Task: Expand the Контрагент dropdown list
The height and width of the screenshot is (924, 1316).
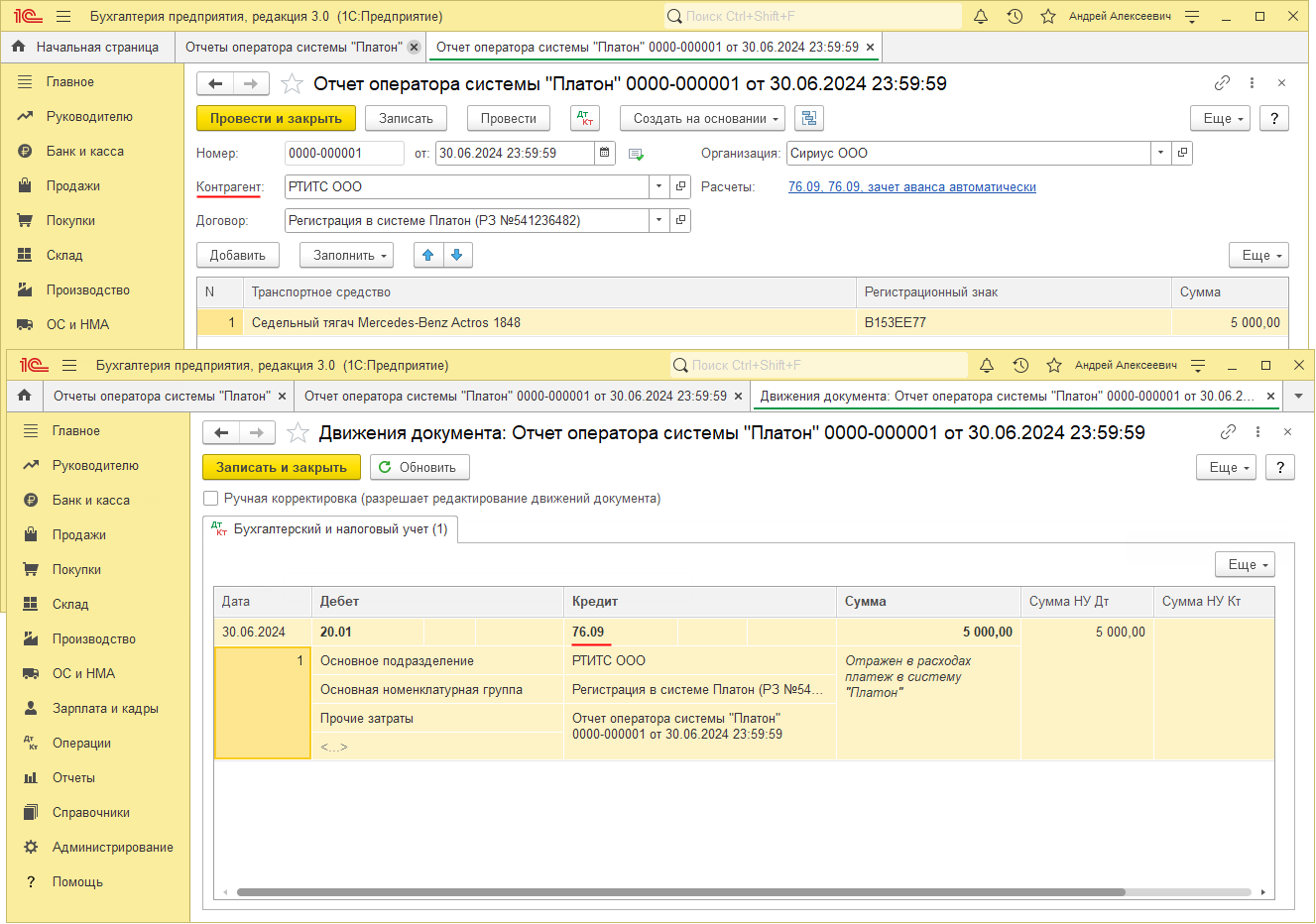Action: 659,186
